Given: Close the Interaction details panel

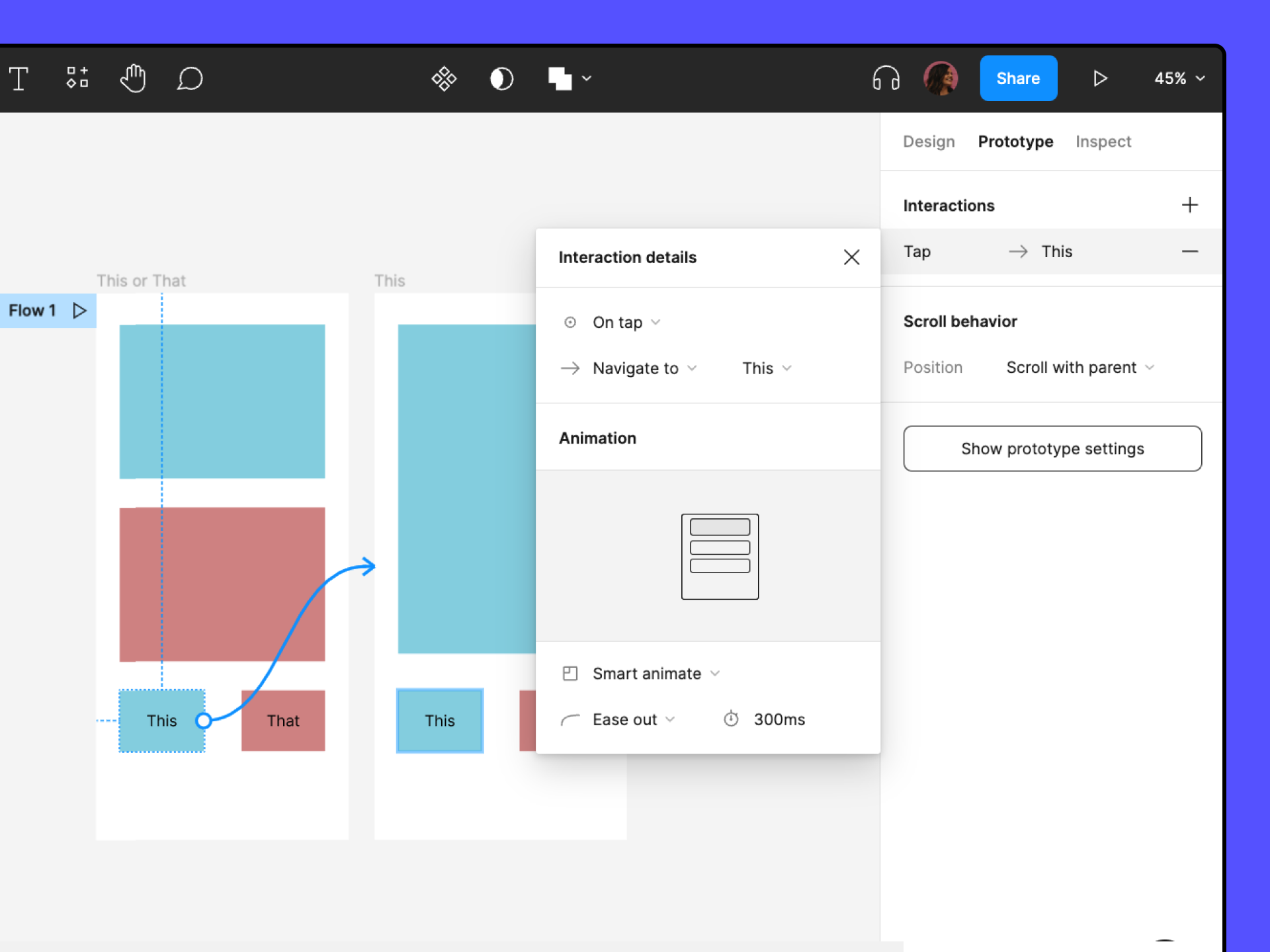Looking at the screenshot, I should pos(851,258).
